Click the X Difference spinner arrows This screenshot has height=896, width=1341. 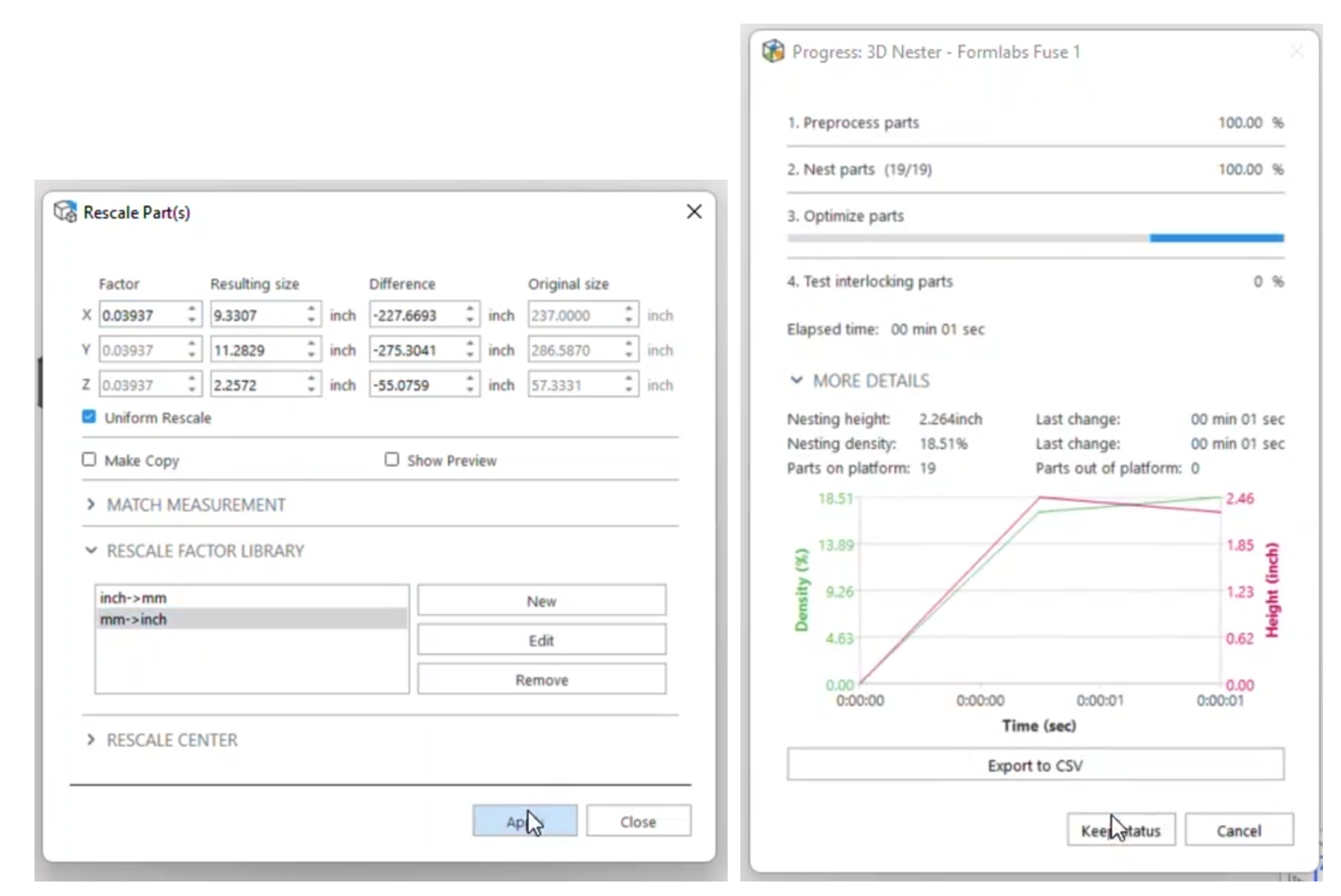[x=470, y=315]
